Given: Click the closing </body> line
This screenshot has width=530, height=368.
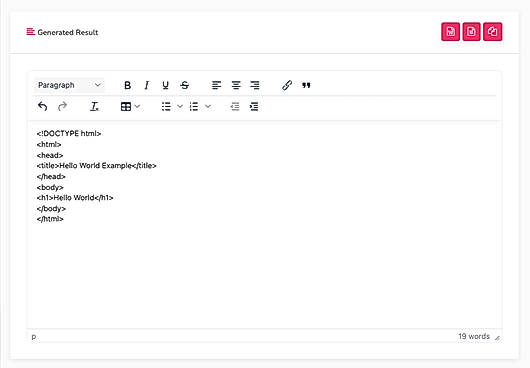Looking at the screenshot, I should [51, 208].
